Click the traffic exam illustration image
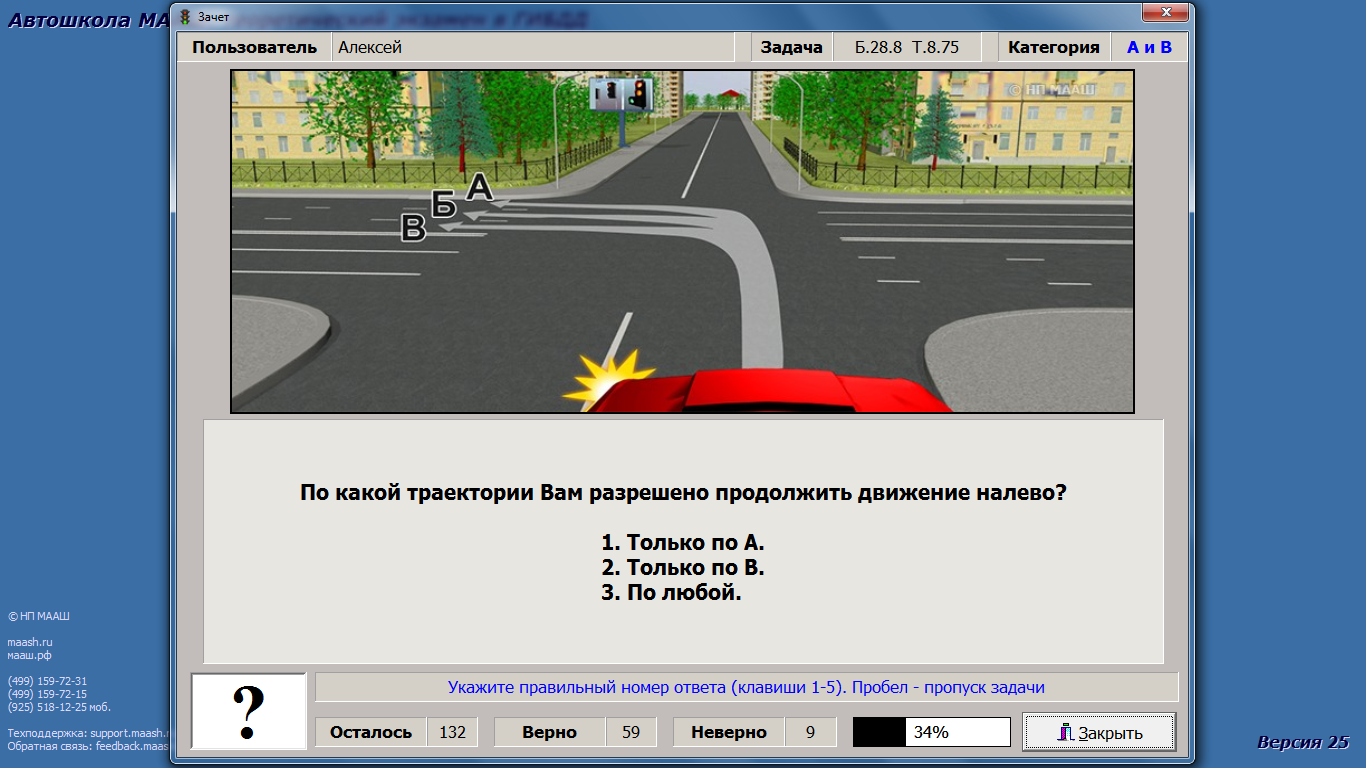The image size is (1366, 768). click(682, 241)
